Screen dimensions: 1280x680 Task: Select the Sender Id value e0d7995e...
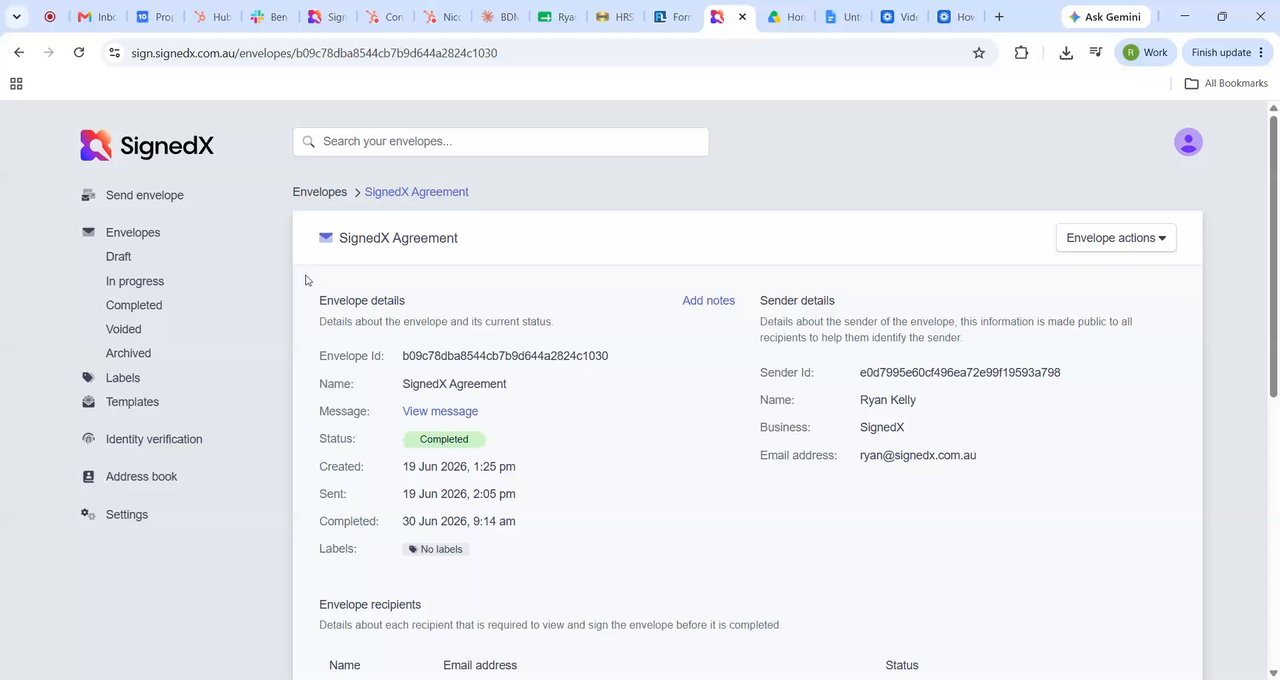(x=960, y=373)
